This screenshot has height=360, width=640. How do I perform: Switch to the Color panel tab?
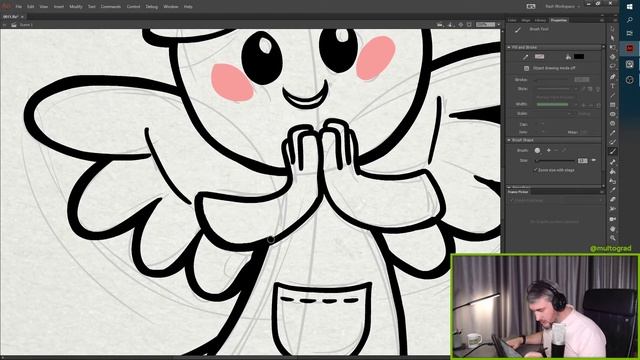tap(512, 20)
